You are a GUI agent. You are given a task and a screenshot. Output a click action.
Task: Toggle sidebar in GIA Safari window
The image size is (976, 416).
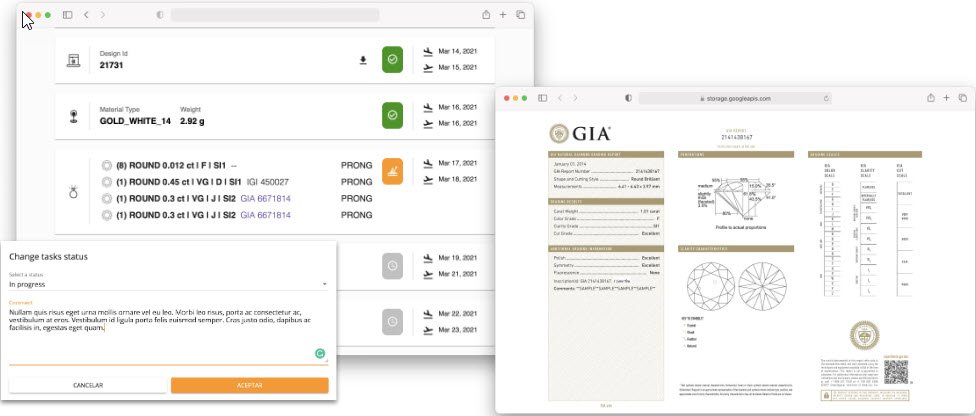click(x=543, y=98)
